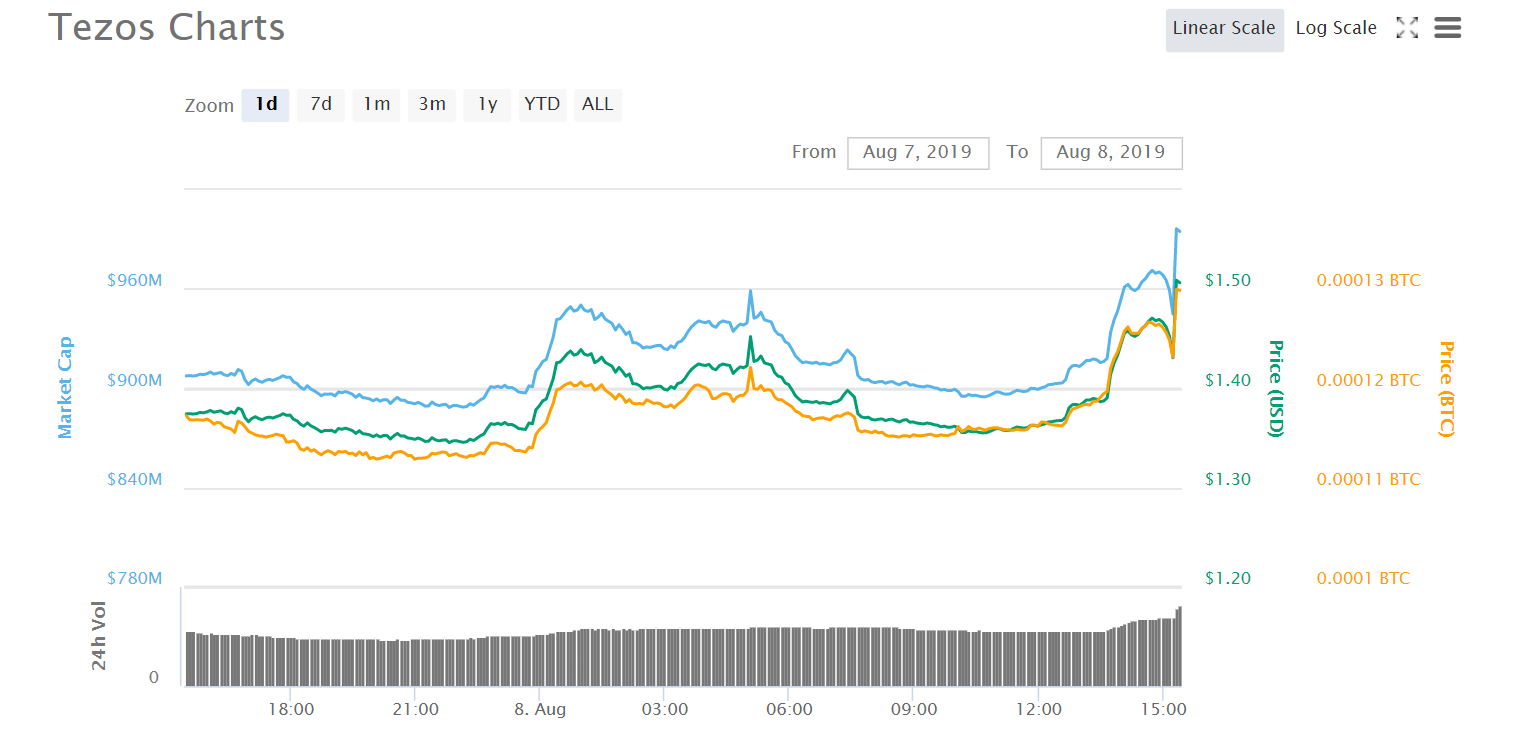Click the To label beside date field

pos(1017,152)
